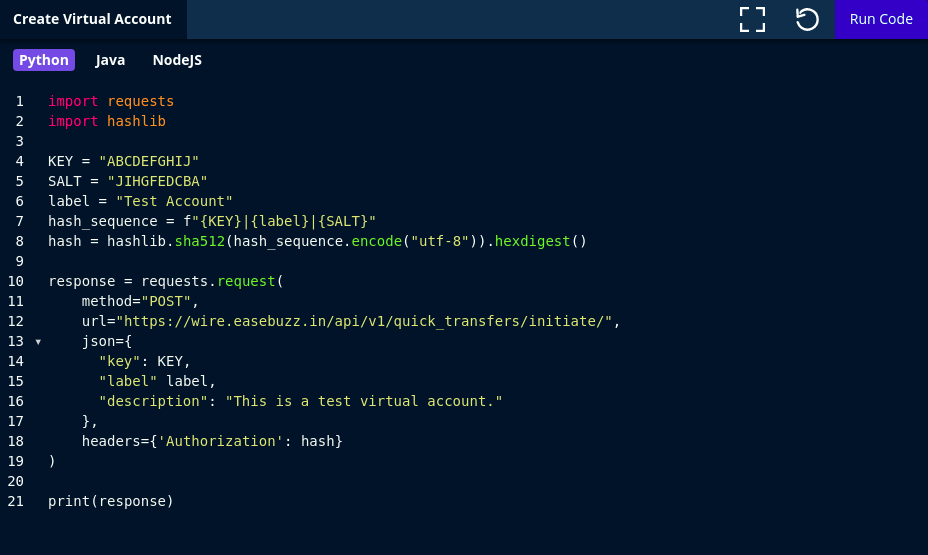Select the 'Authorization' header key
928x555 pixels.
[x=221, y=441]
